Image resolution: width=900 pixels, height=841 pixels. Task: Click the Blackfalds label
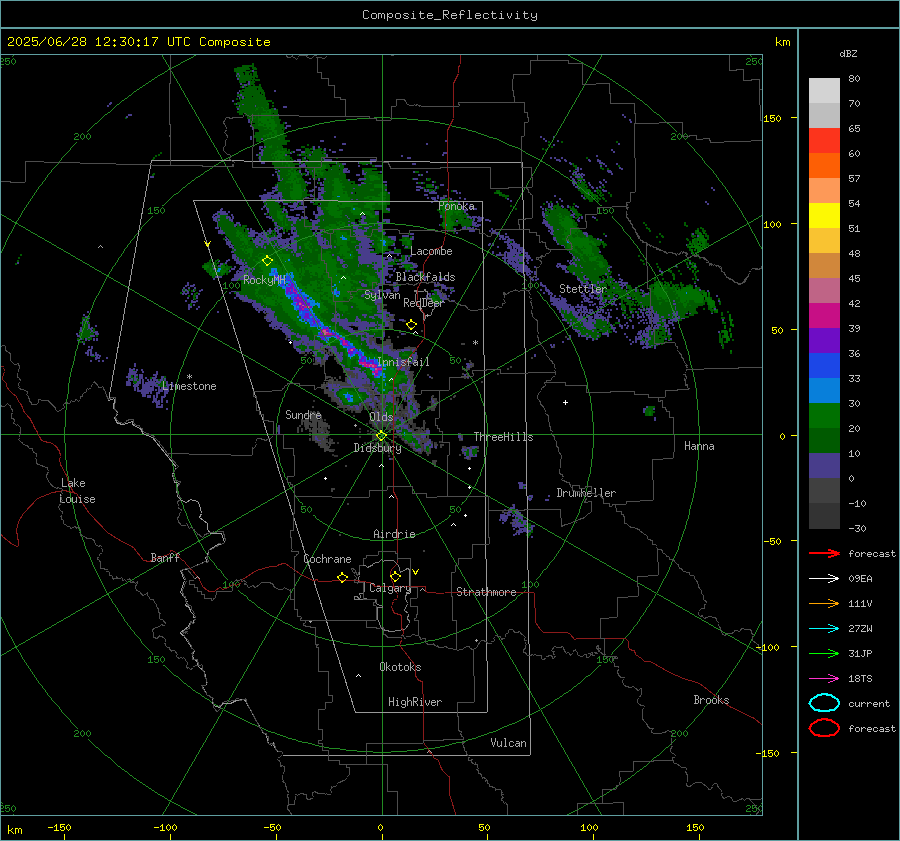(x=425, y=277)
